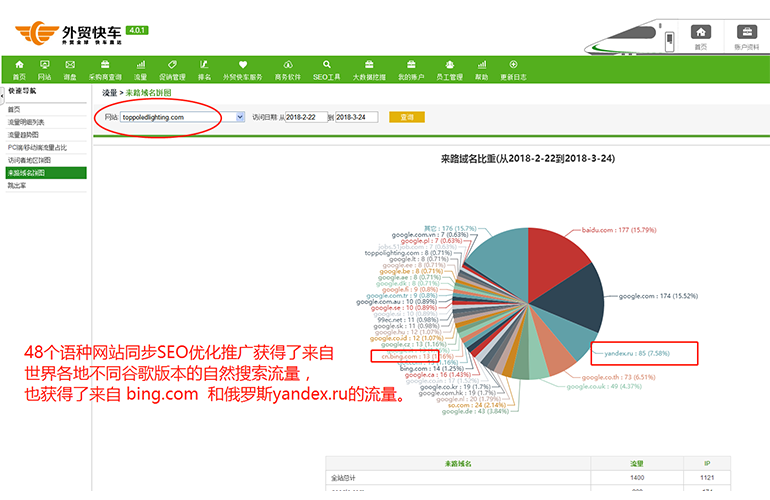Click the bing.com : 14 (1.25%) label
This screenshot has width=770, height=500.
pyautogui.click(x=432, y=368)
